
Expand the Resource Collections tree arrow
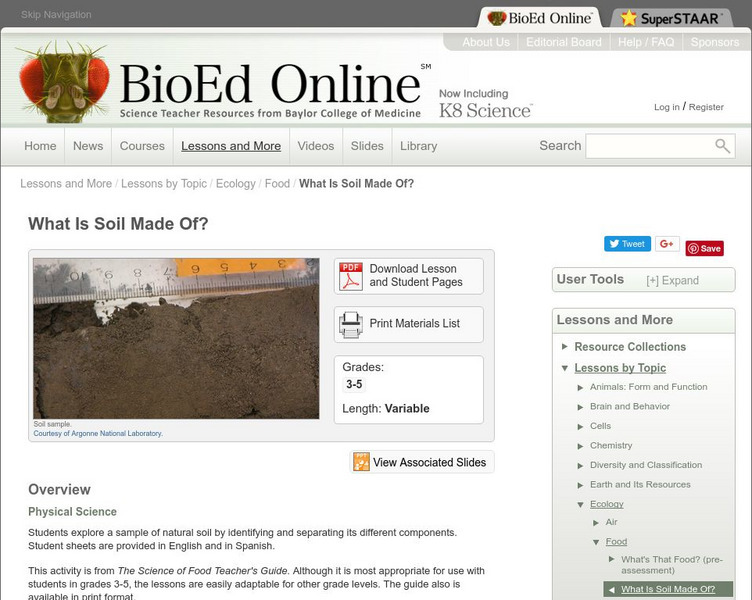coord(564,346)
